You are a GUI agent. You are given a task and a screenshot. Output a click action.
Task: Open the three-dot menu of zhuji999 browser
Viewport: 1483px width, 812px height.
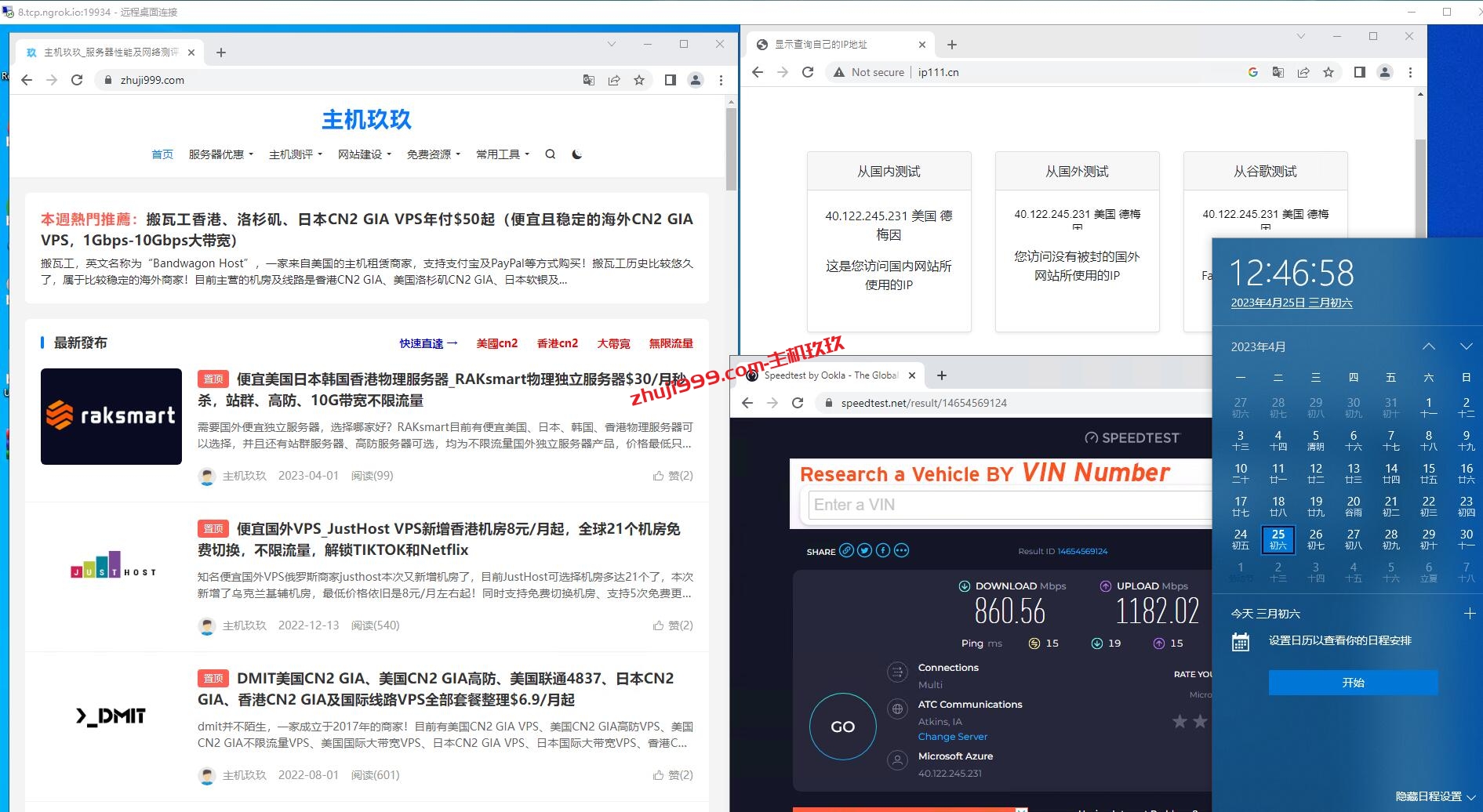(x=721, y=80)
